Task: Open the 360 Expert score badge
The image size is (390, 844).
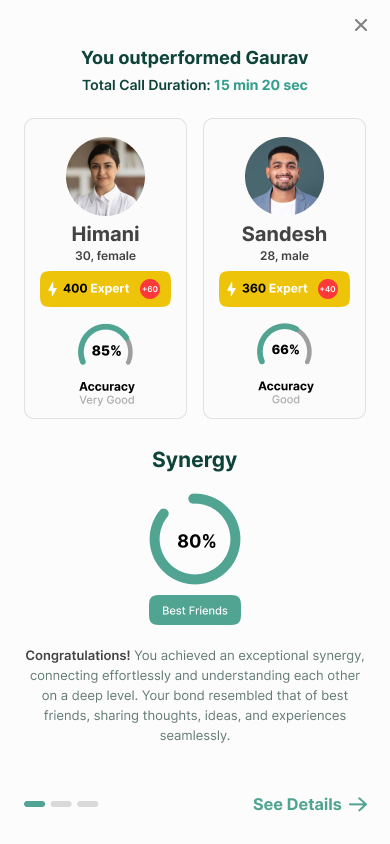Action: (285, 289)
